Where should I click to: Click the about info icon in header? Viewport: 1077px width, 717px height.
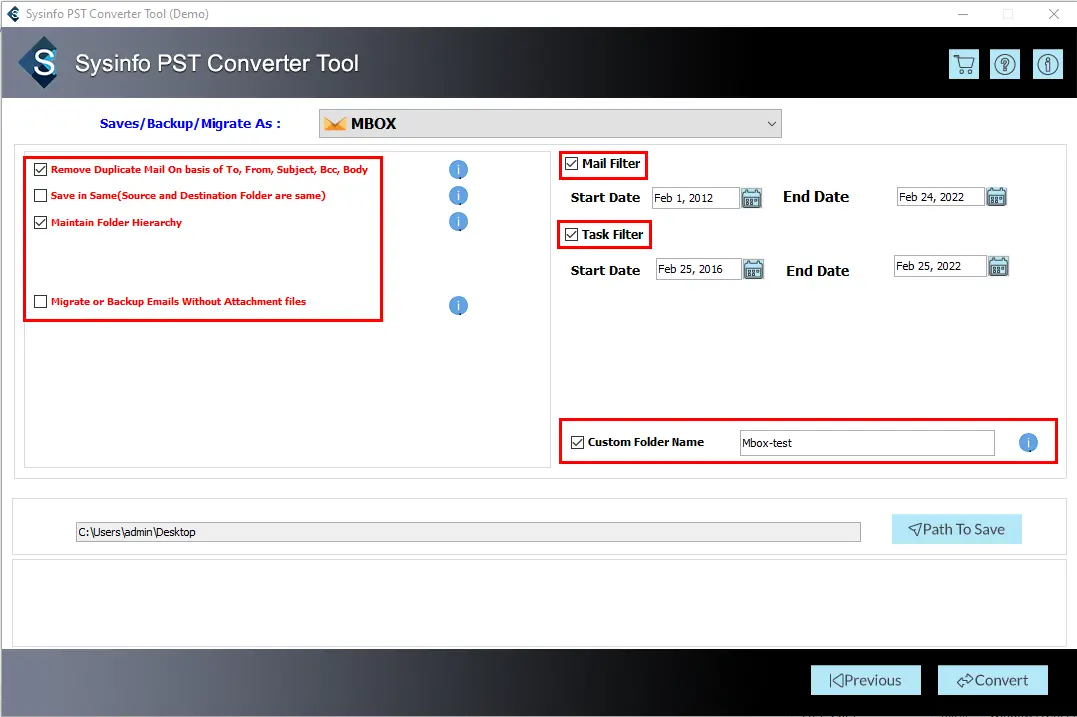(x=1047, y=64)
